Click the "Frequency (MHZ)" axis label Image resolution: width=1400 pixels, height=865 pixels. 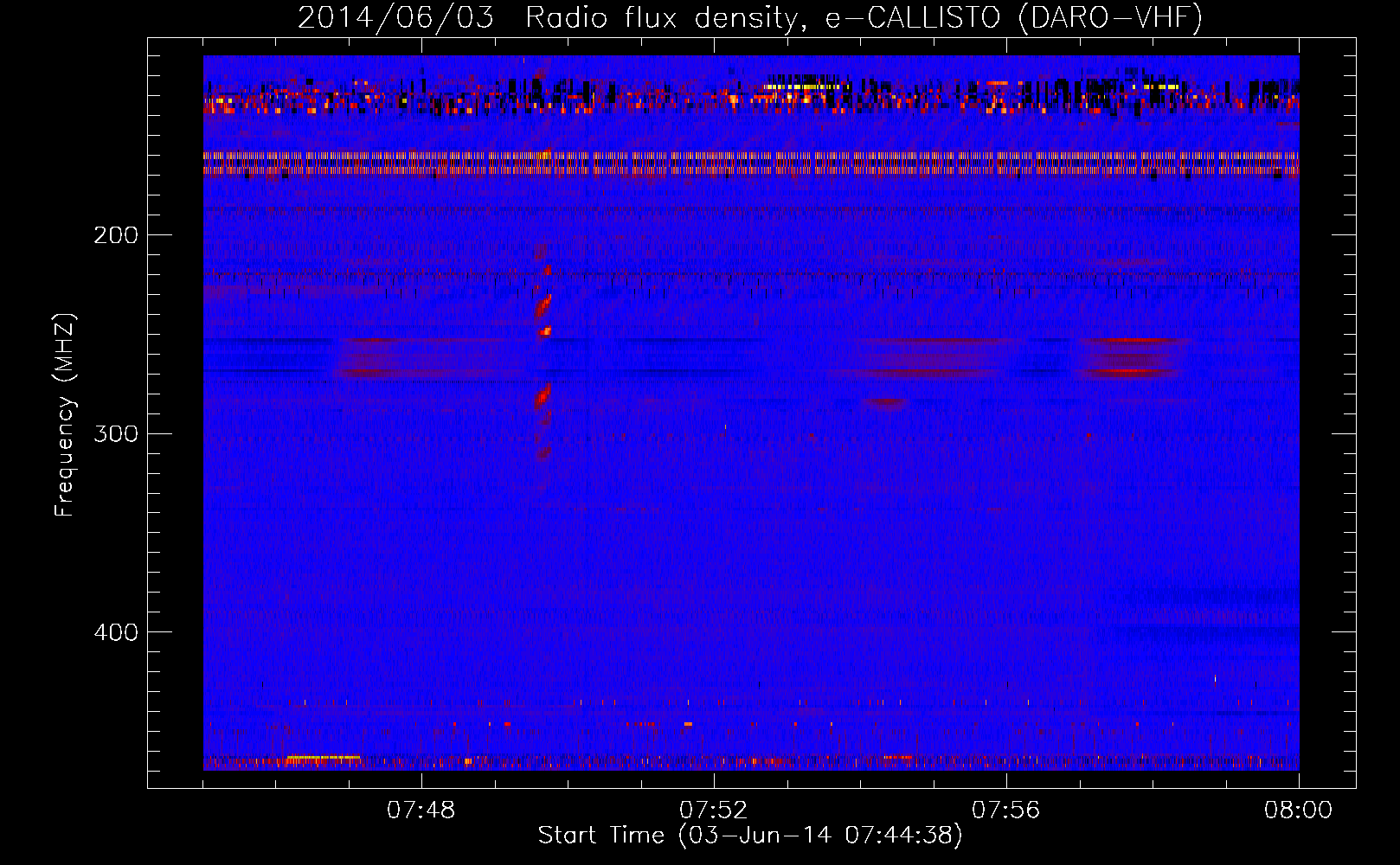tap(65, 415)
